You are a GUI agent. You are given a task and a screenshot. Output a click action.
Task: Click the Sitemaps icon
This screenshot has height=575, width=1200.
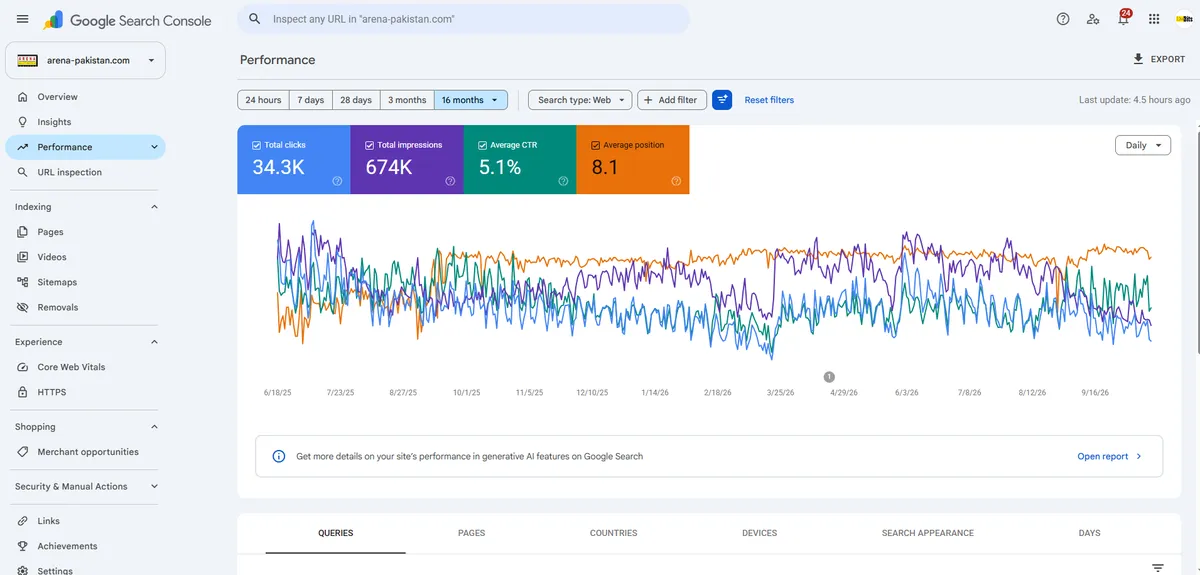tap(23, 282)
